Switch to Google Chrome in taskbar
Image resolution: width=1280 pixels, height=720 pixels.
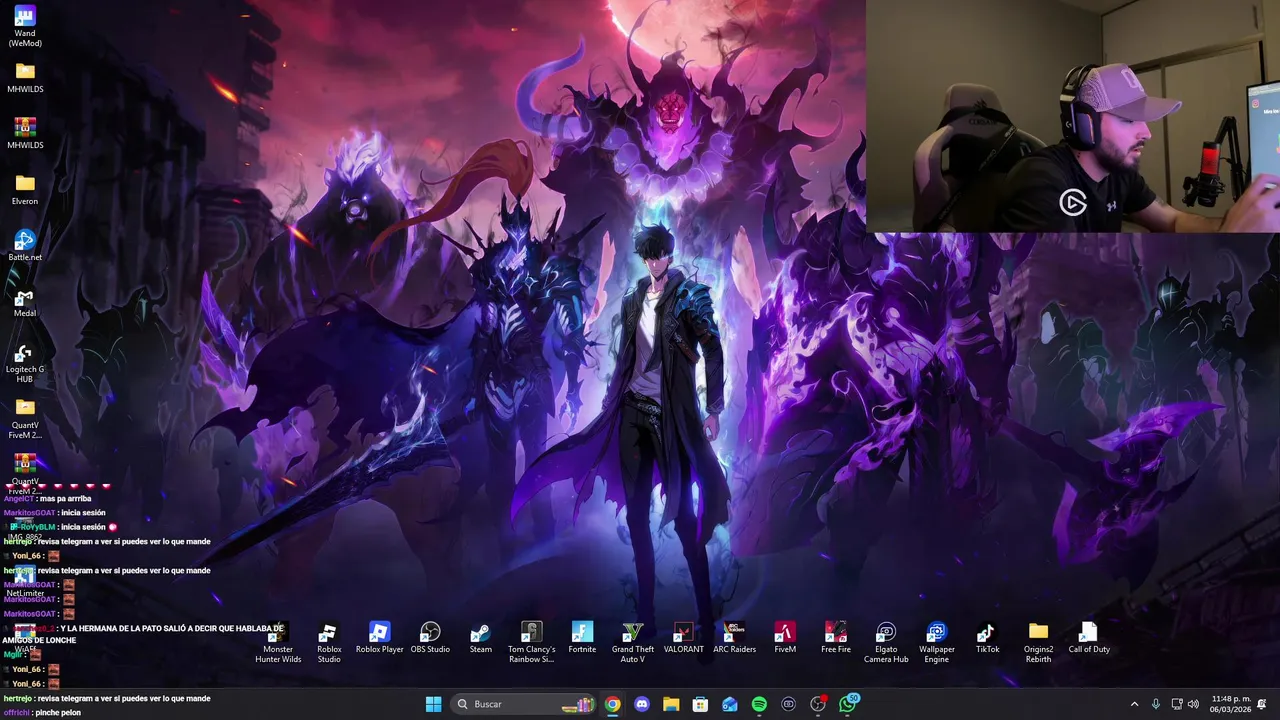(612, 704)
